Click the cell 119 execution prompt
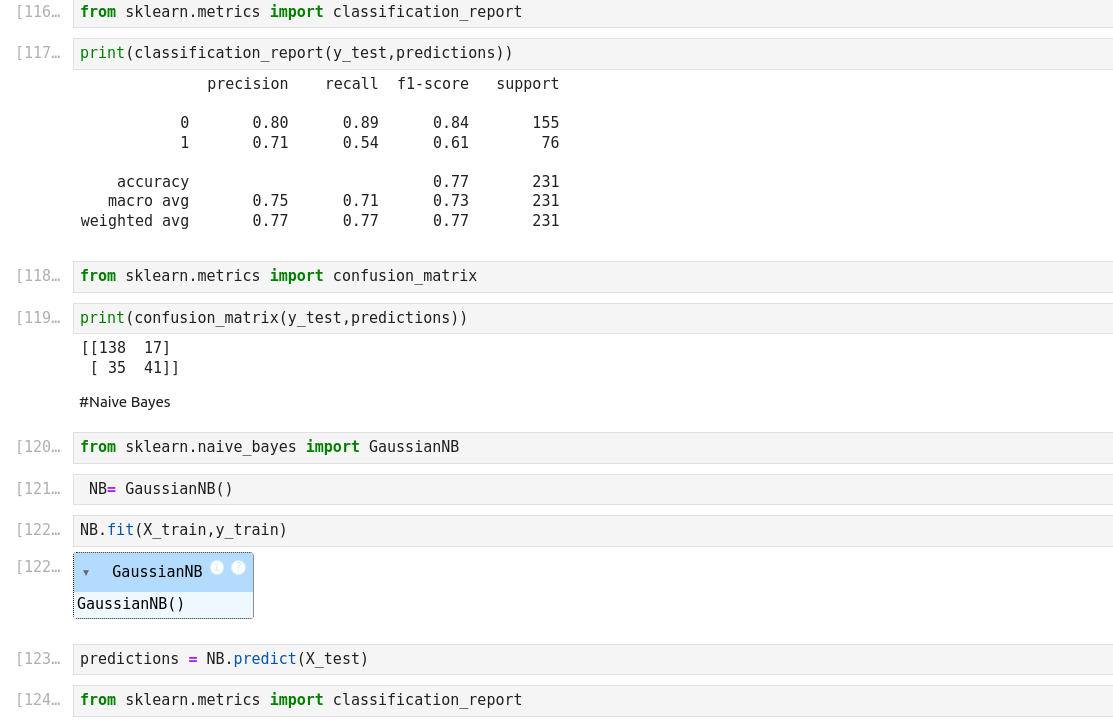 pos(38,318)
